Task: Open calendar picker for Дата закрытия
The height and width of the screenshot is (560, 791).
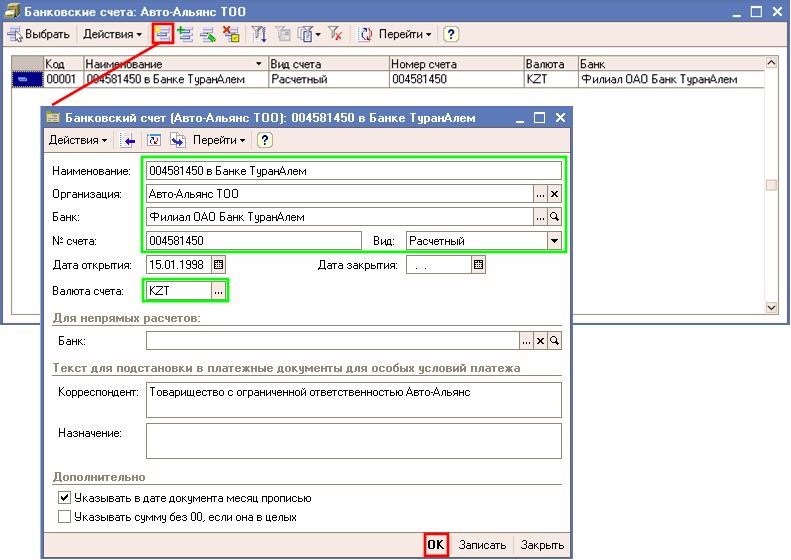Action: (x=479, y=265)
